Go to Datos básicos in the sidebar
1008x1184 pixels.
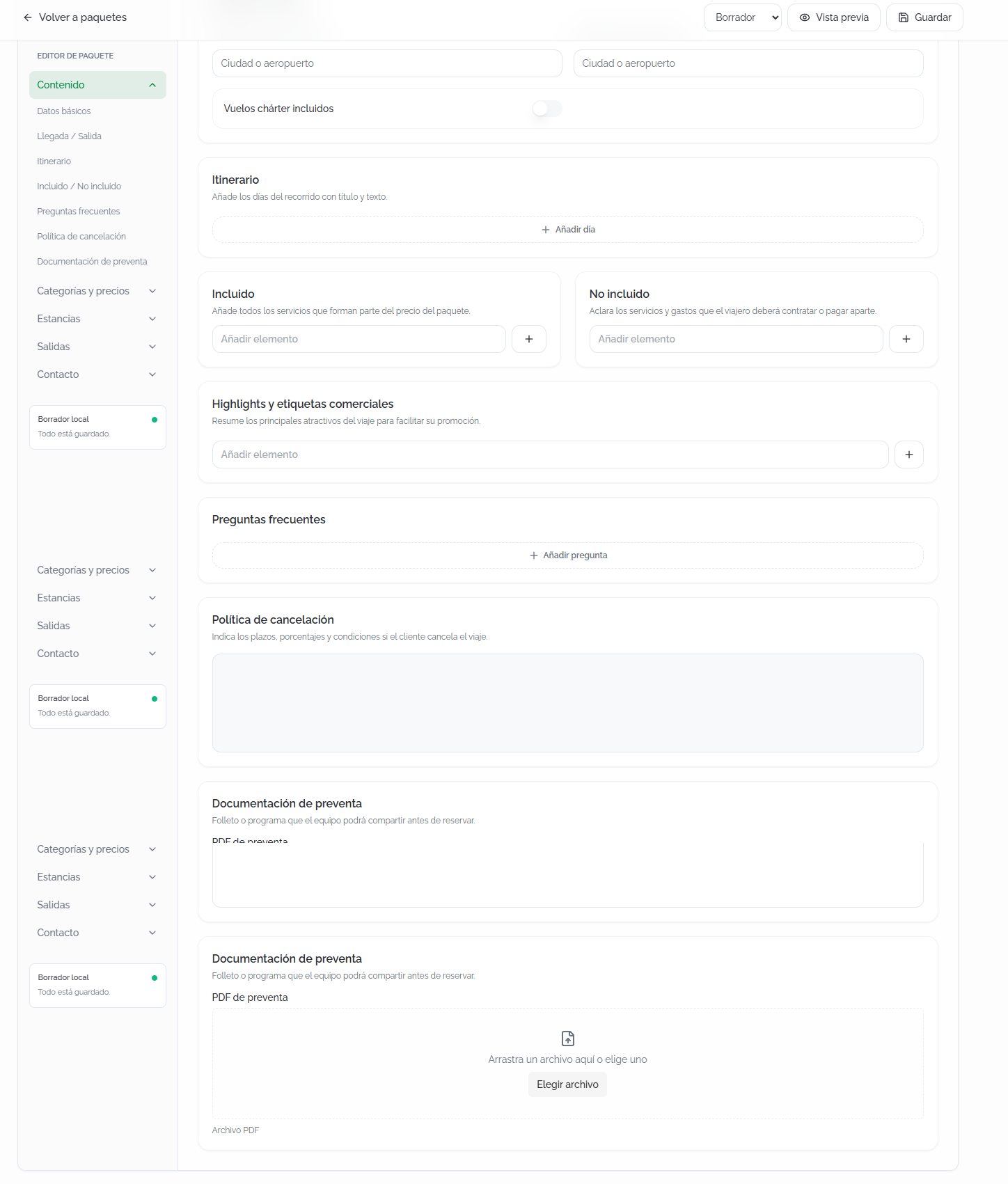(x=64, y=111)
